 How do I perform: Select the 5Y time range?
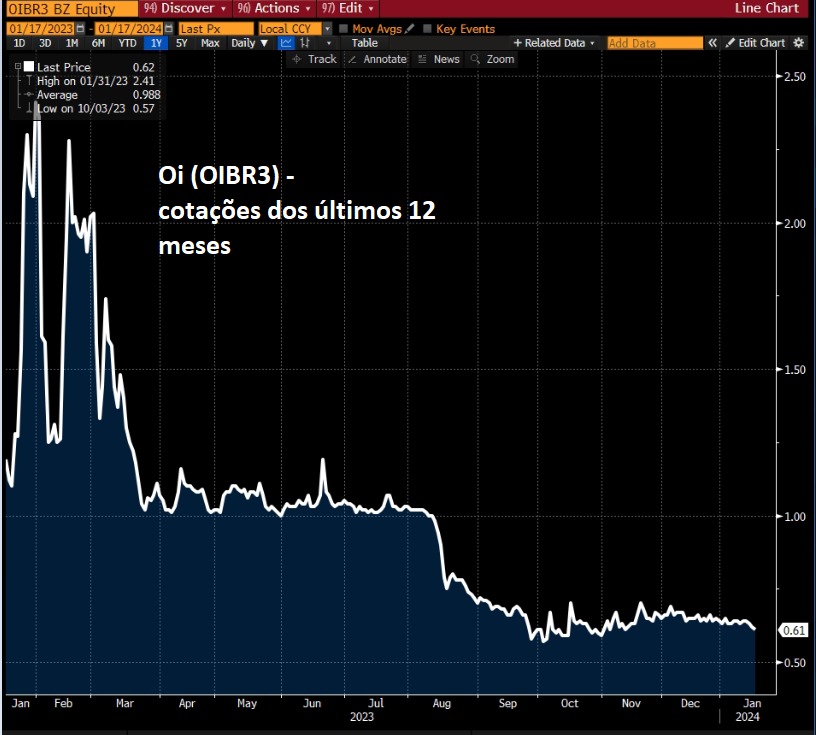[181, 43]
